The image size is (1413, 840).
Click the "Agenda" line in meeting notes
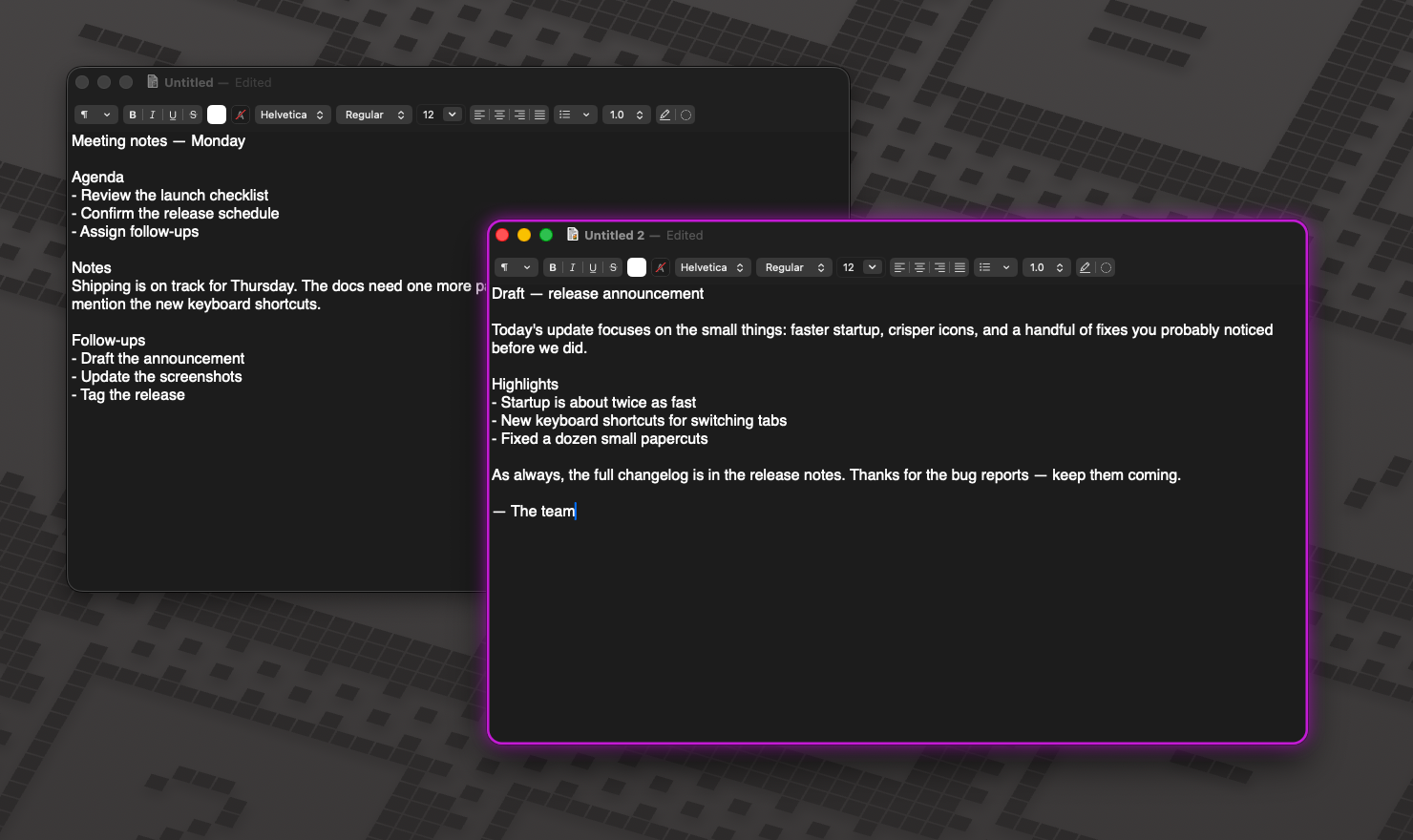pos(97,178)
